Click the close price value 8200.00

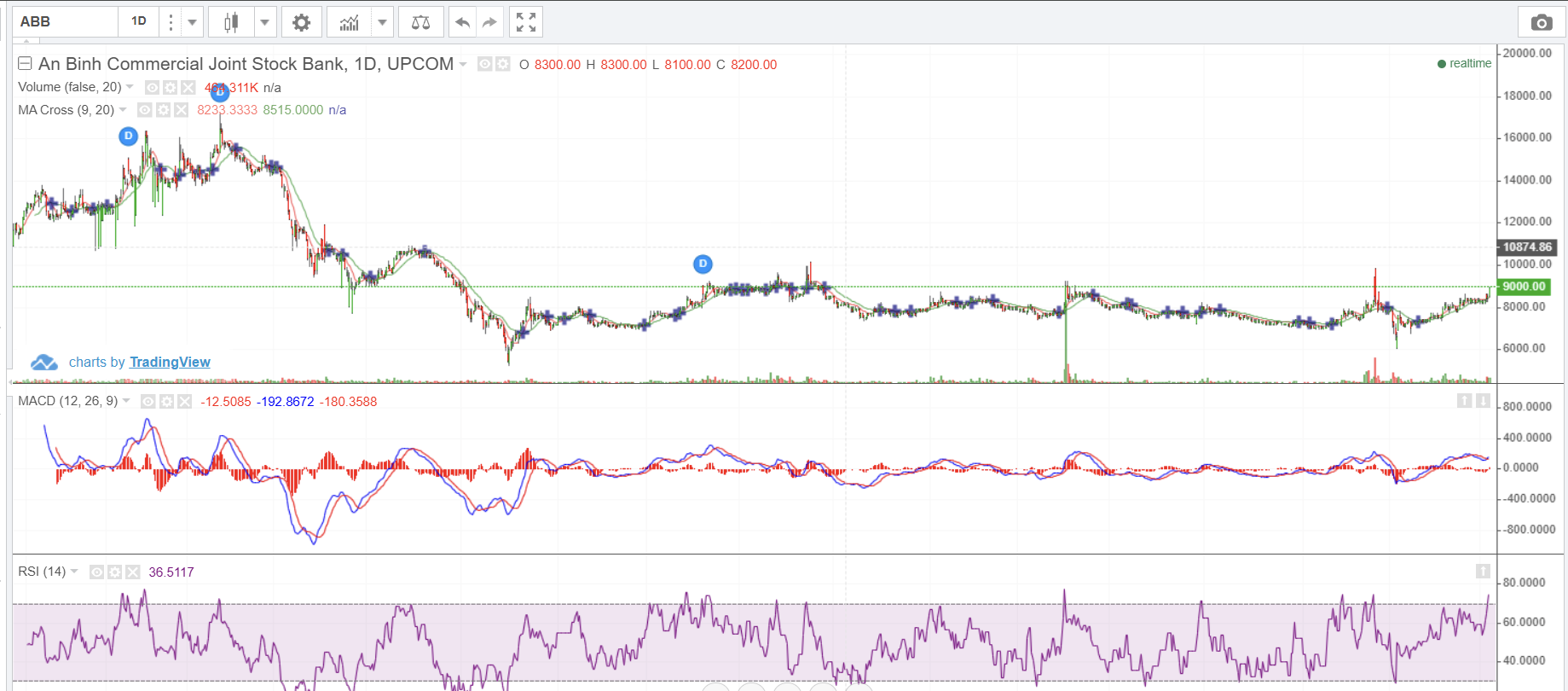754,65
